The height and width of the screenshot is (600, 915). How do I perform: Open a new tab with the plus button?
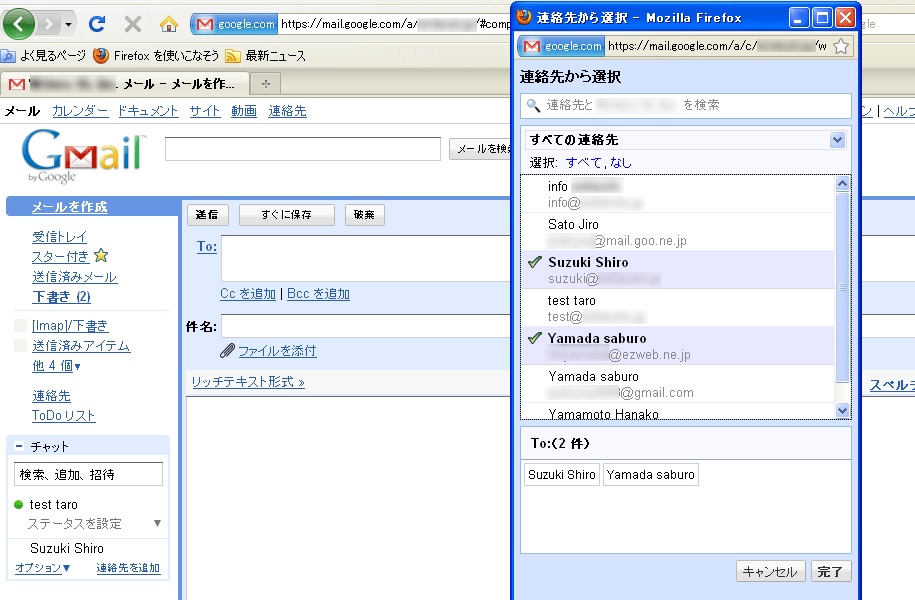266,84
